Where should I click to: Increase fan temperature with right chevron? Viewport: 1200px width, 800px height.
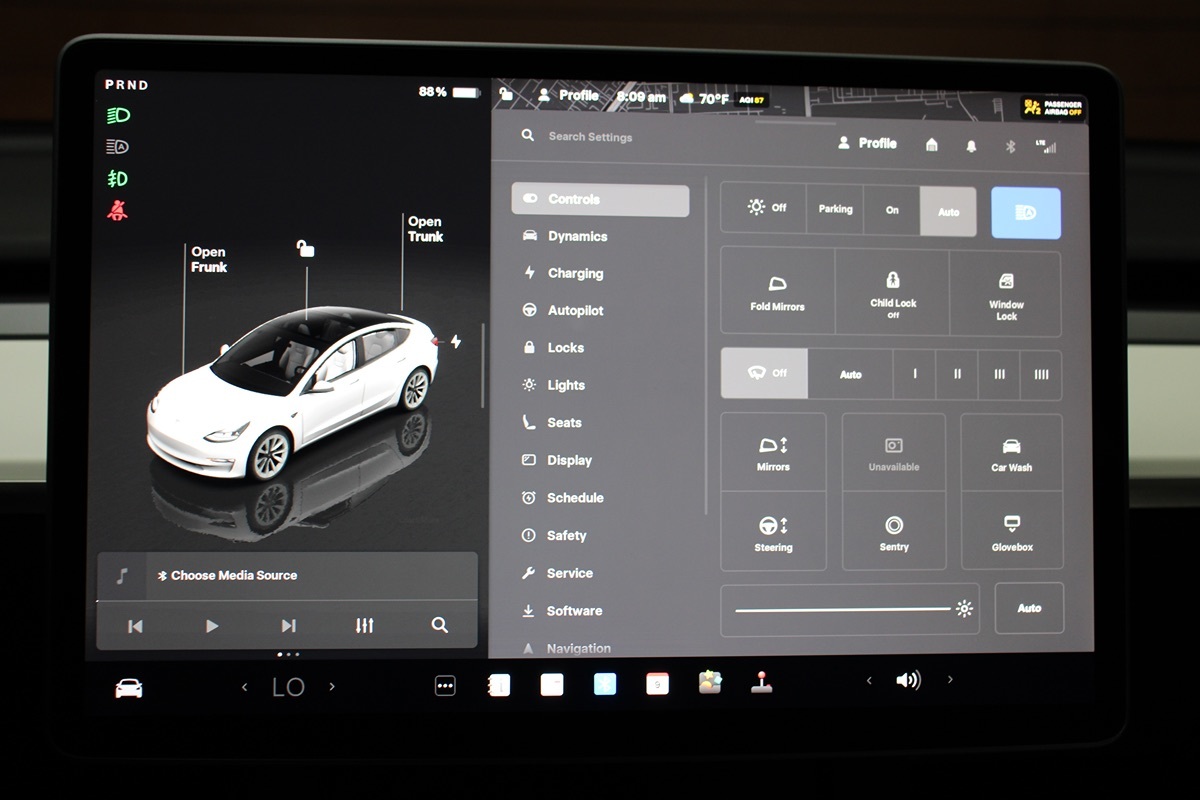tap(332, 687)
